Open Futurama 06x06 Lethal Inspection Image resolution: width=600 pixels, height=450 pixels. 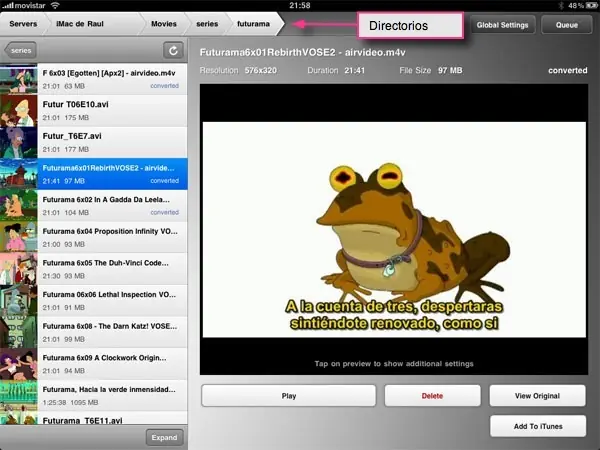tap(94, 301)
